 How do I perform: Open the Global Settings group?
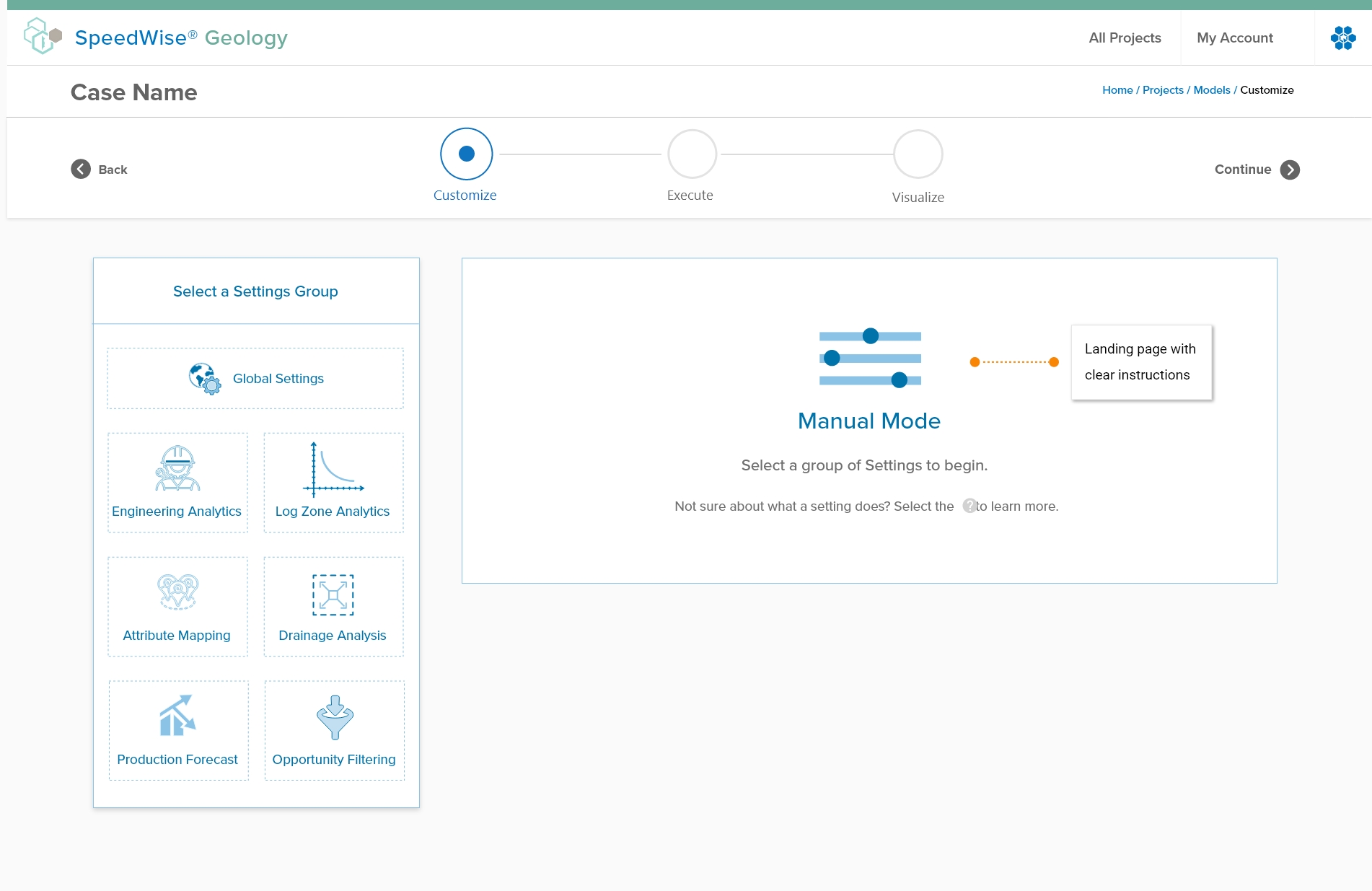(x=255, y=379)
